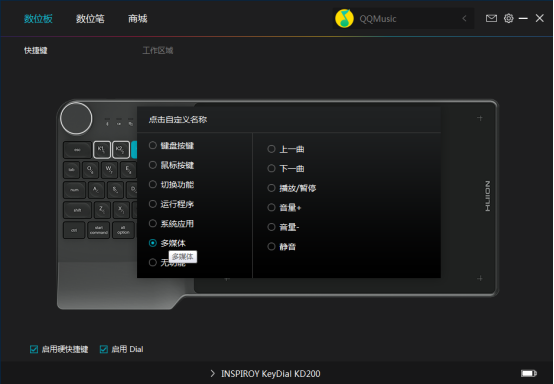Select the S key on the tablet
554x384 pixels.
click(115, 190)
